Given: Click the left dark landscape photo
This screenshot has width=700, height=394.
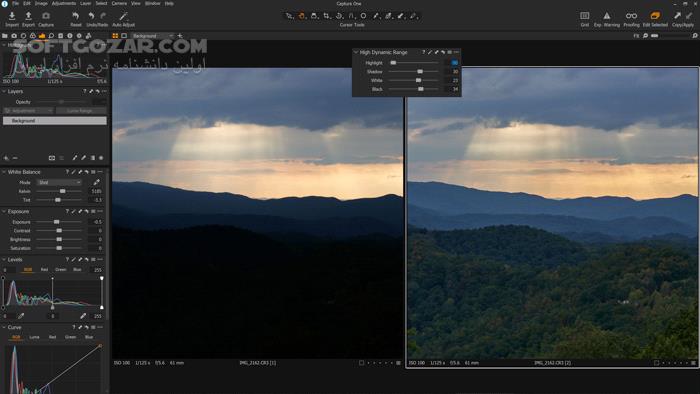Looking at the screenshot, I should [258, 213].
